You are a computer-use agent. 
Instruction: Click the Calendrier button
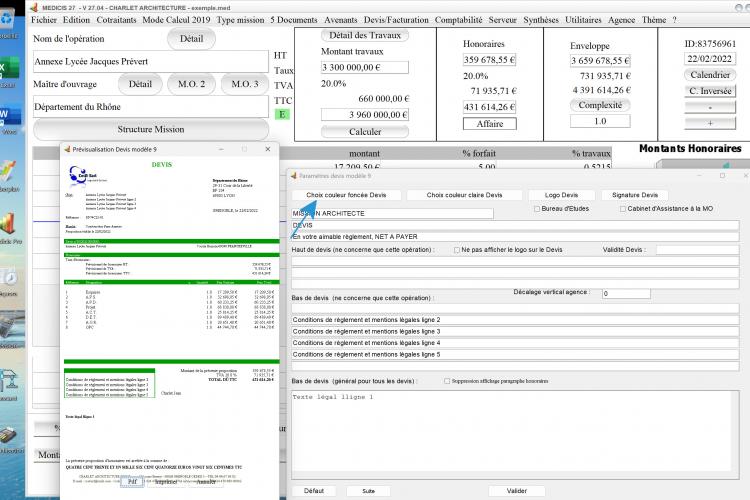tap(710, 75)
